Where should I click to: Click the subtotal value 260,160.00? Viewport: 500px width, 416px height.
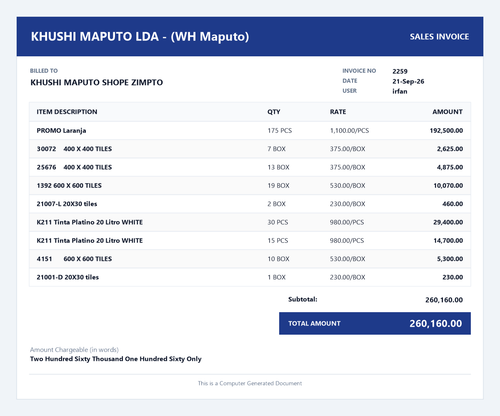tap(444, 300)
